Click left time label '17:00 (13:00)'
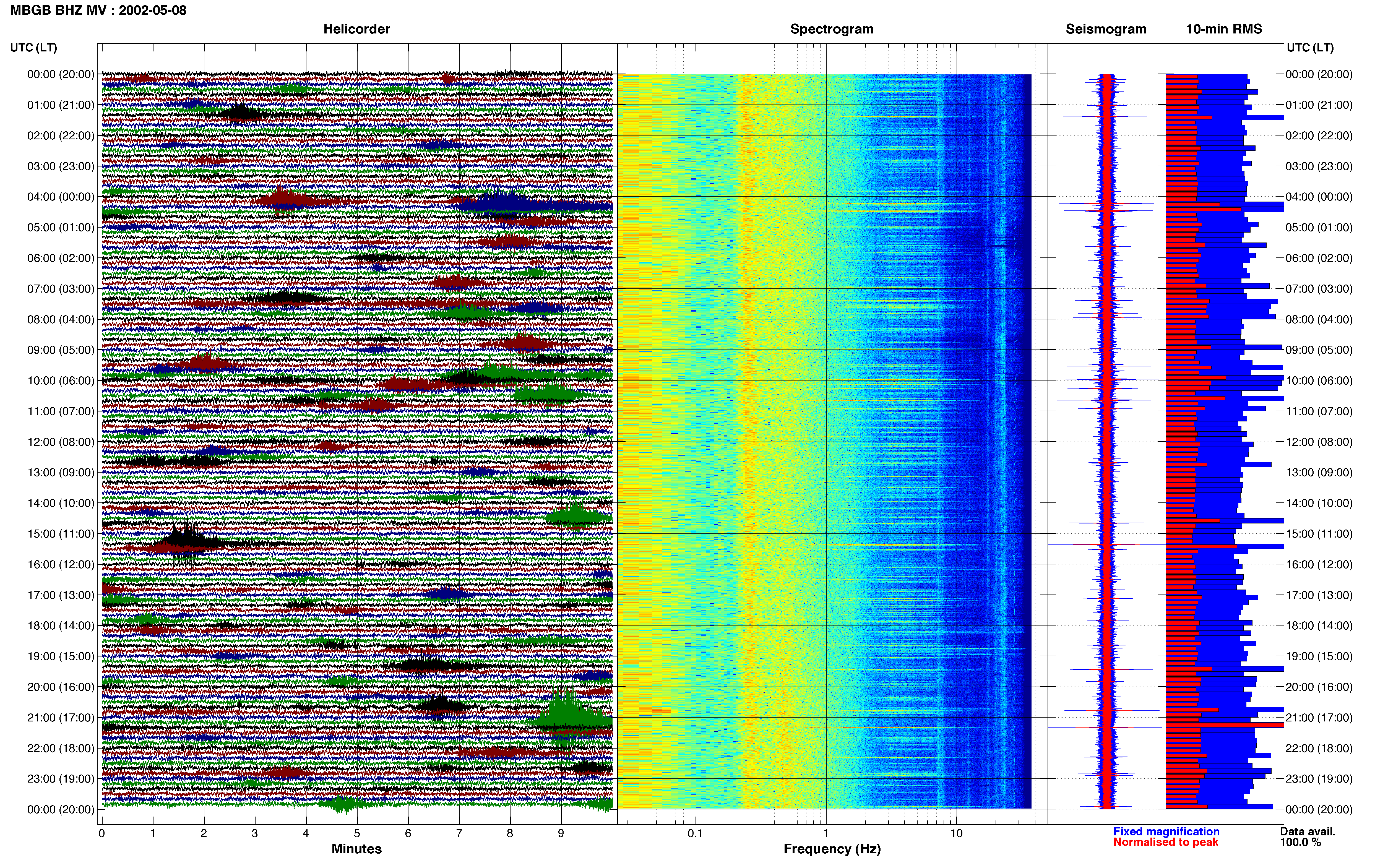The image size is (1388, 868). click(60, 595)
